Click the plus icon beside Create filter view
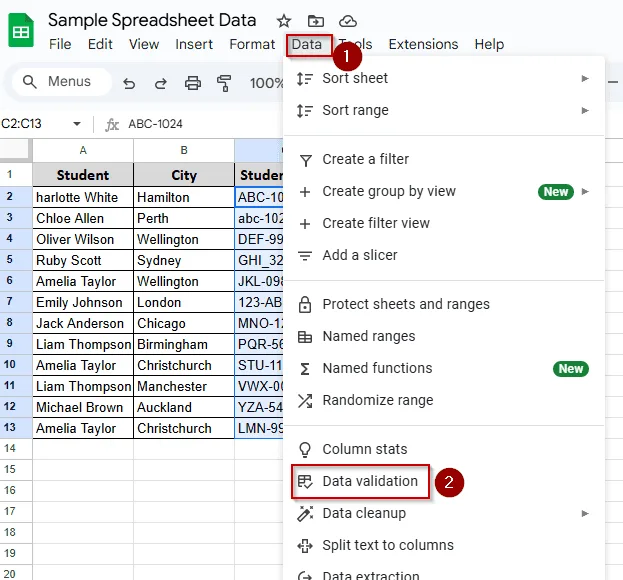Image resolution: width=623 pixels, height=580 pixels. (x=305, y=224)
